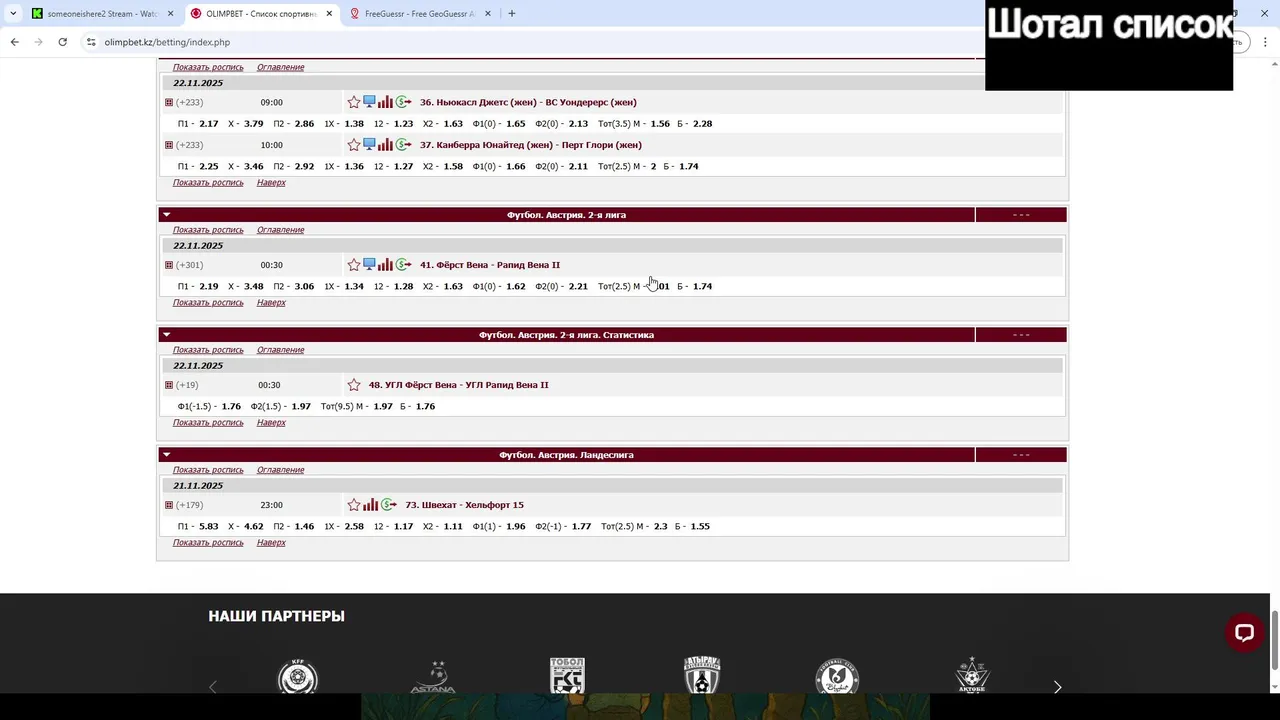This screenshot has height=720, width=1280.
Task: Open a new browser tab
Action: pos(512,14)
